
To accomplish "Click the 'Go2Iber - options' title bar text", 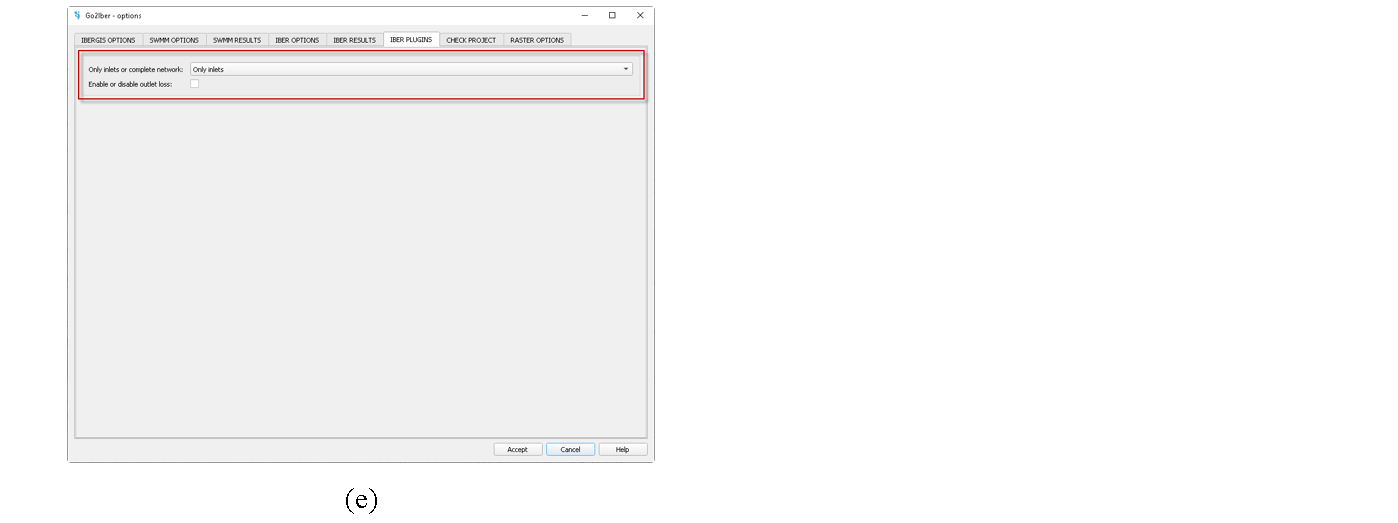I will click(x=114, y=15).
